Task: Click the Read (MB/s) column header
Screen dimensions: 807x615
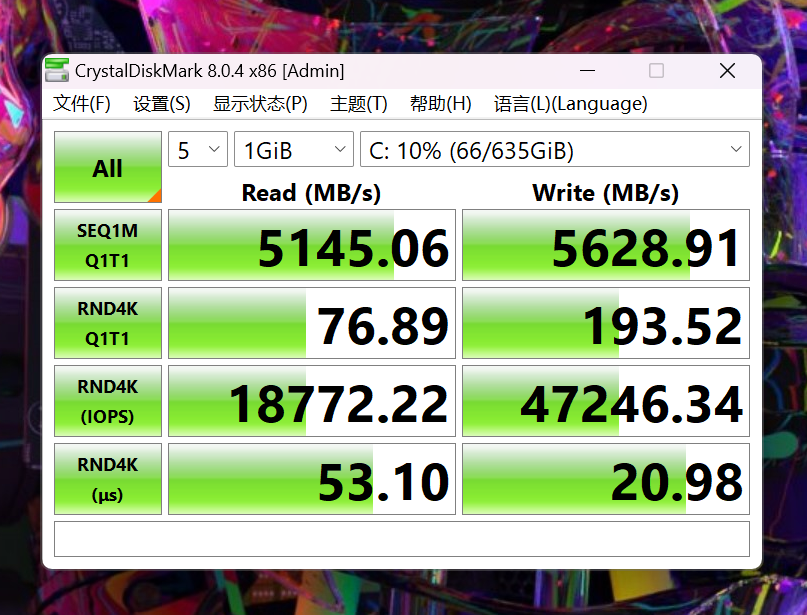Action: 311,193
